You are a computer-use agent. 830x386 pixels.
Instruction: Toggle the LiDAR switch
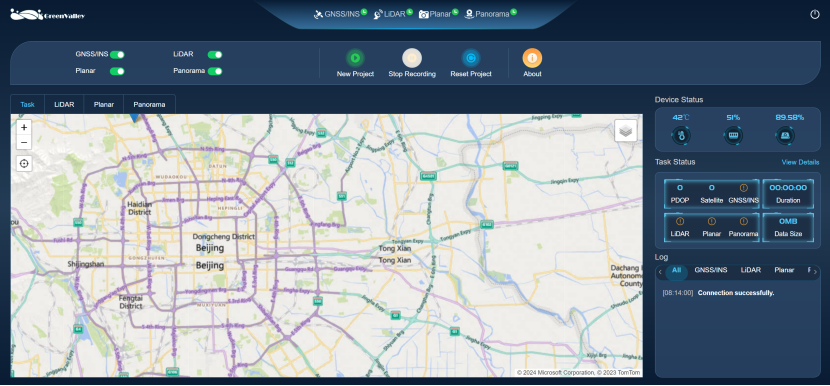pyautogui.click(x=215, y=55)
